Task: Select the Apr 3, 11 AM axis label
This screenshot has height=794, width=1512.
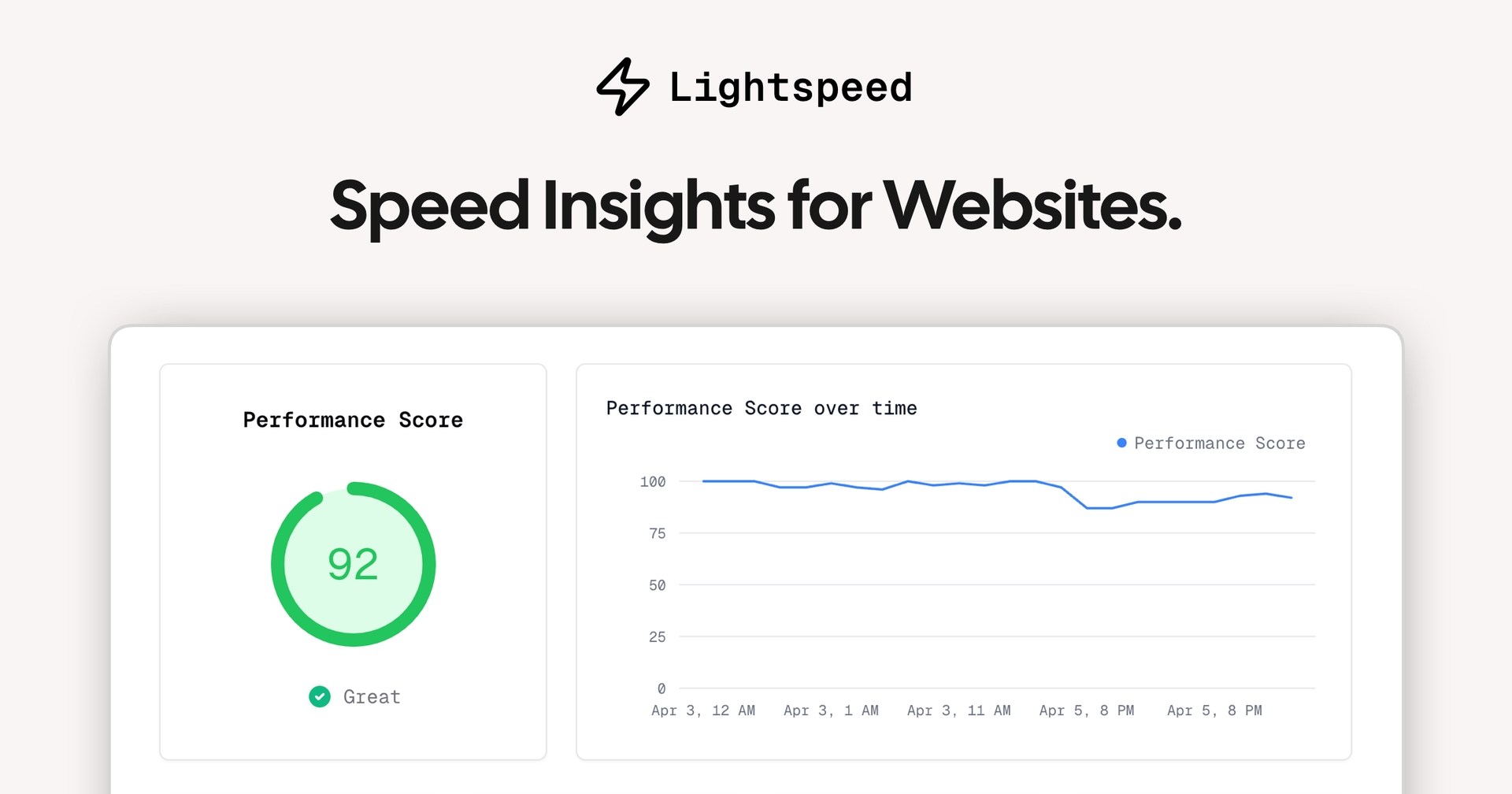Action: click(x=958, y=711)
